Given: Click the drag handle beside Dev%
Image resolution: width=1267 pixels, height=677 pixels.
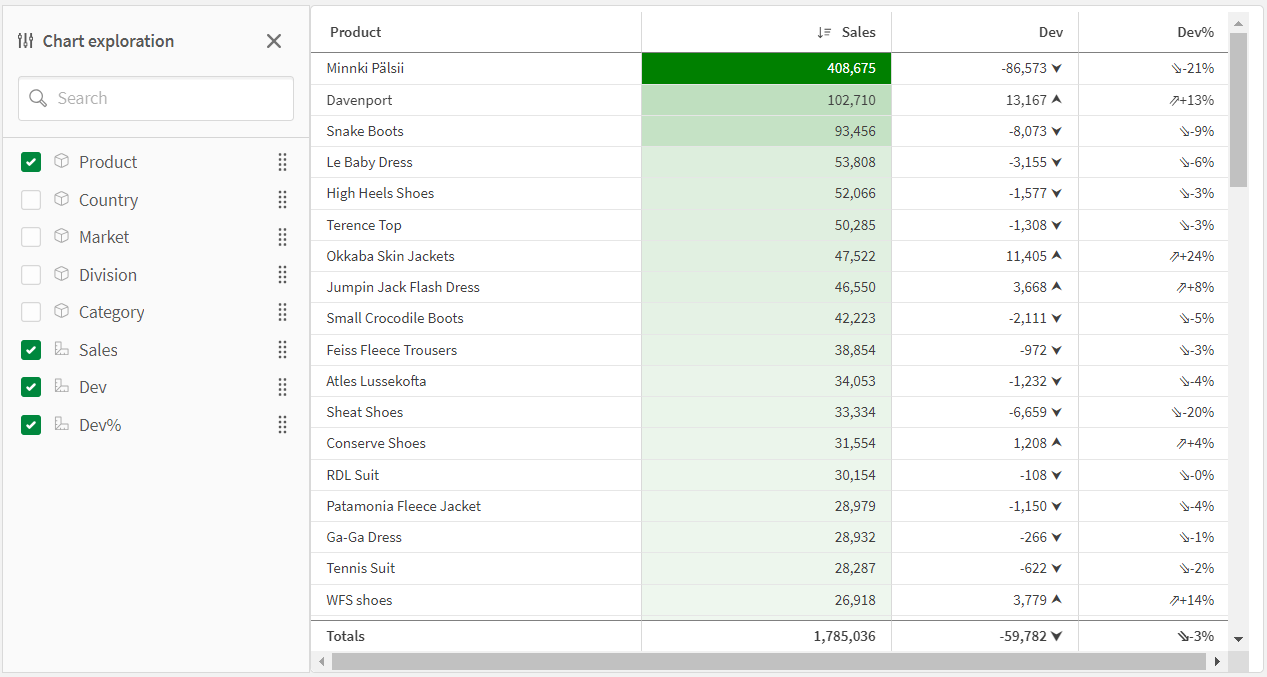Looking at the screenshot, I should coord(282,425).
